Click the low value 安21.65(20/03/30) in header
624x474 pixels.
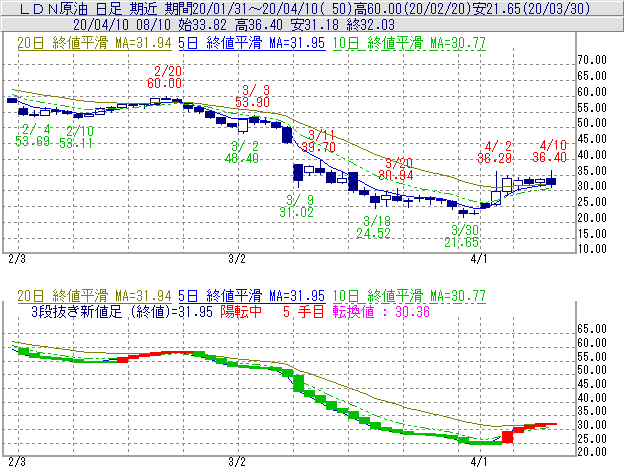point(533,8)
